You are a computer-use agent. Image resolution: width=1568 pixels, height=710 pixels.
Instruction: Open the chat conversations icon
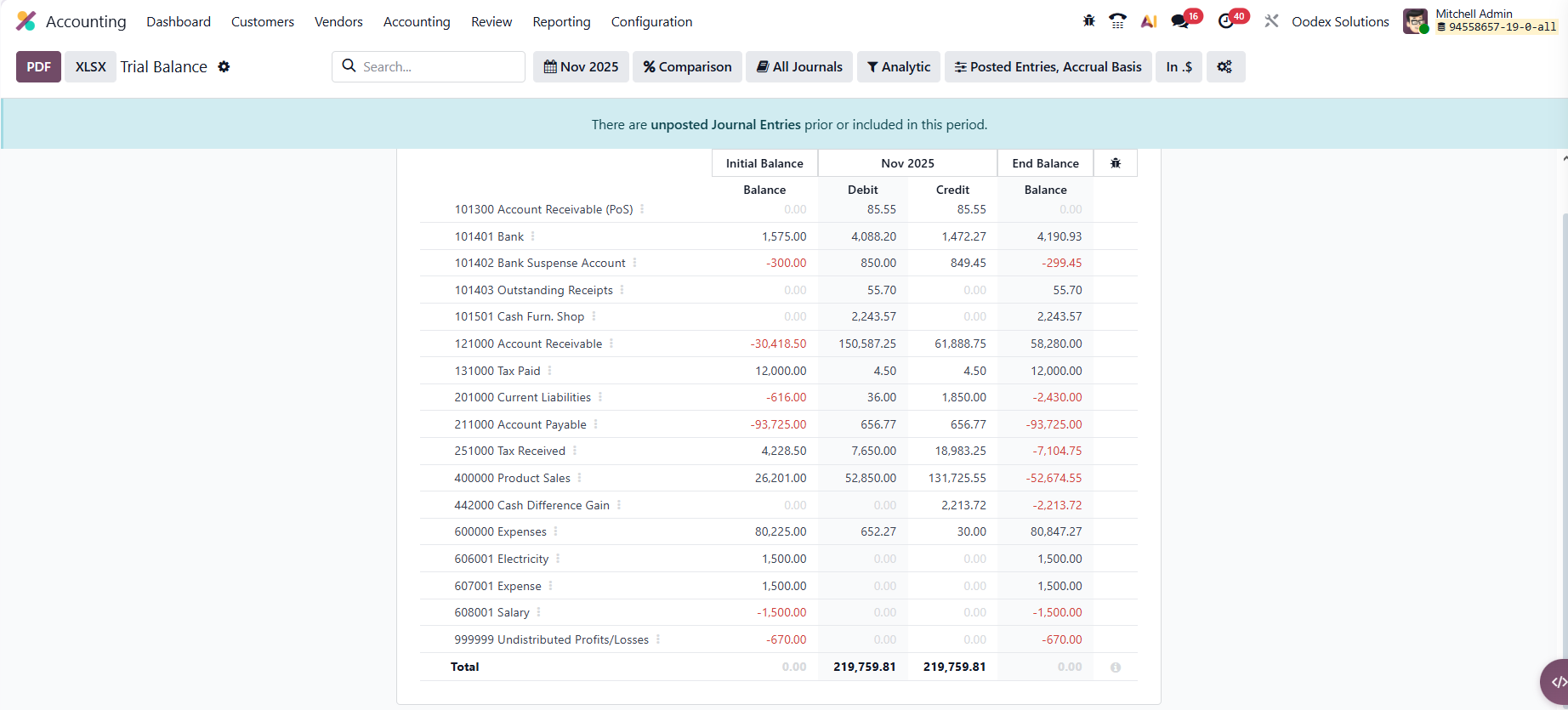pyautogui.click(x=1180, y=21)
